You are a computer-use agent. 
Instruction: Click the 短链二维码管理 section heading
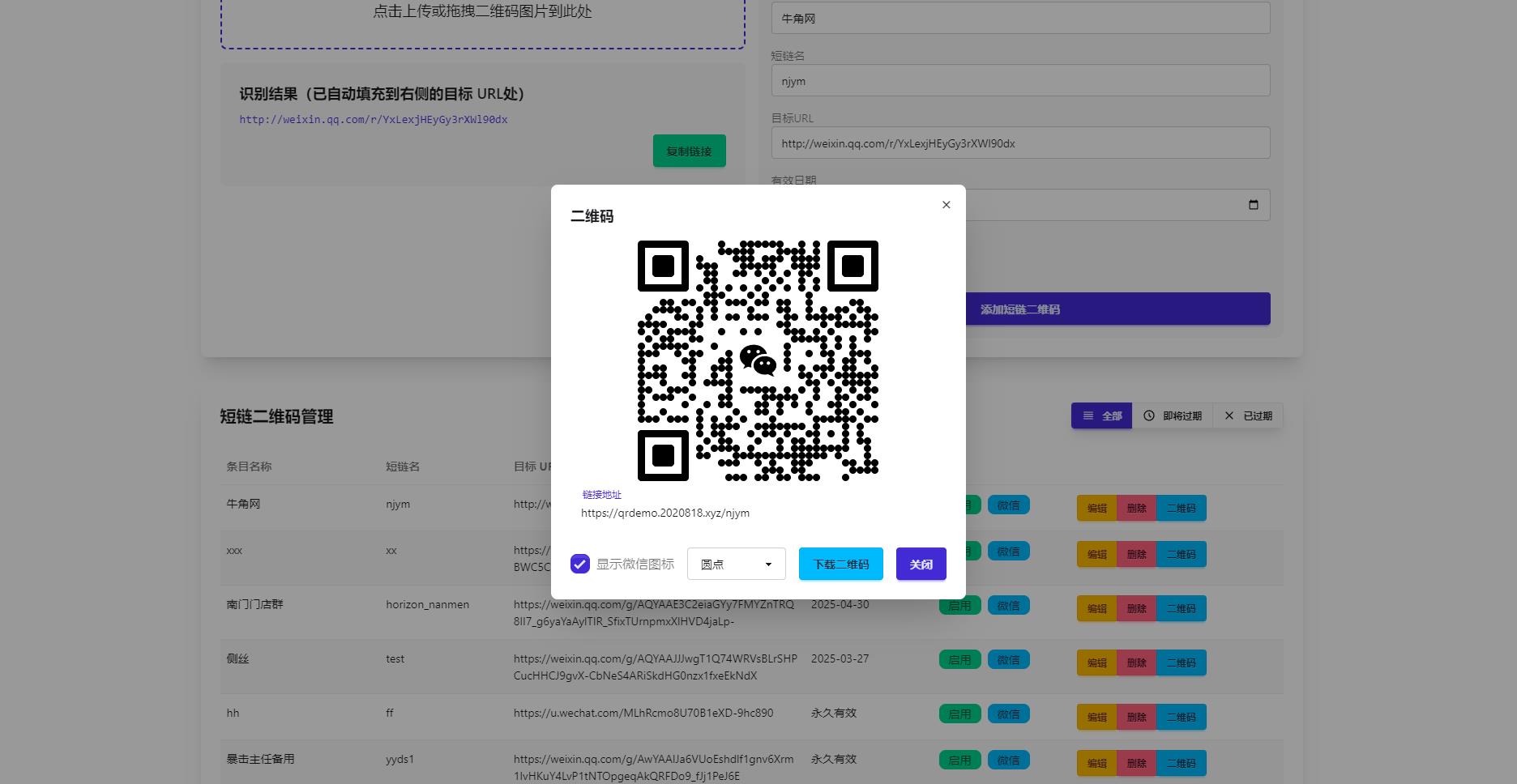click(276, 416)
